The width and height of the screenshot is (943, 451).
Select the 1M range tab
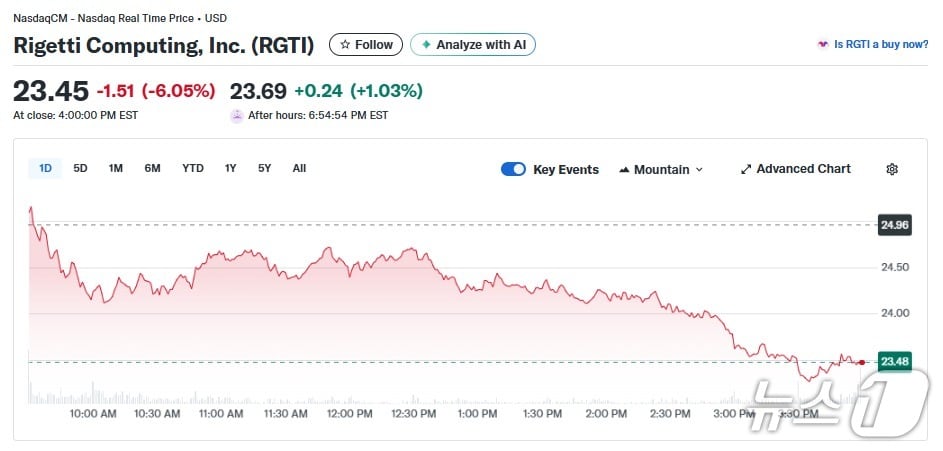[116, 168]
